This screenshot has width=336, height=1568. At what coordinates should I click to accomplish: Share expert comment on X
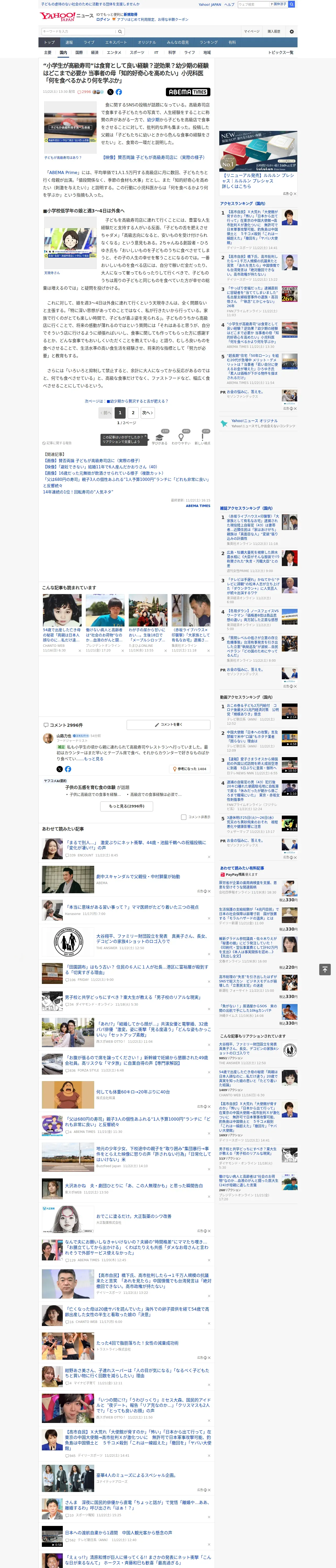click(60, 769)
